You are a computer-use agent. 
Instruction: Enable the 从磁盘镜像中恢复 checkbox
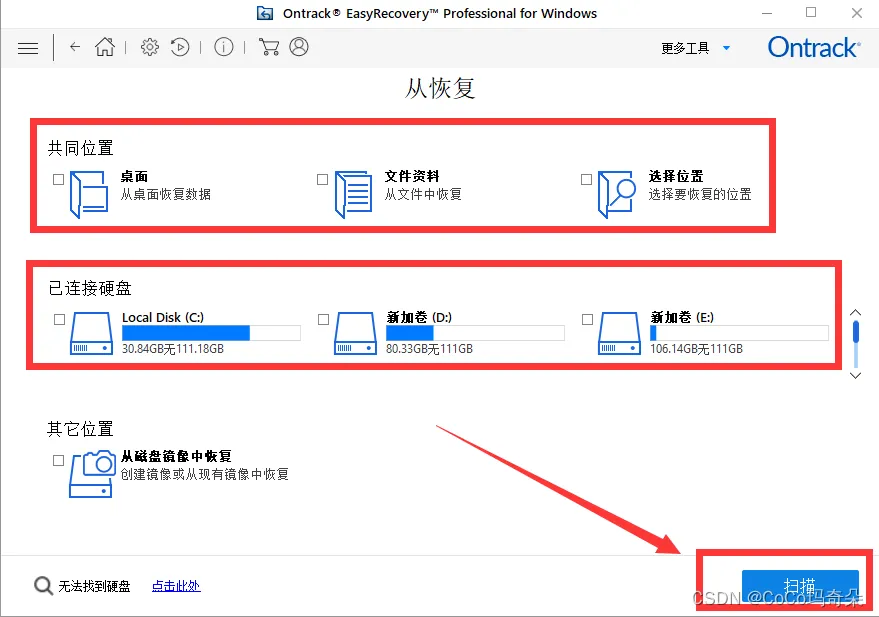pos(58,461)
